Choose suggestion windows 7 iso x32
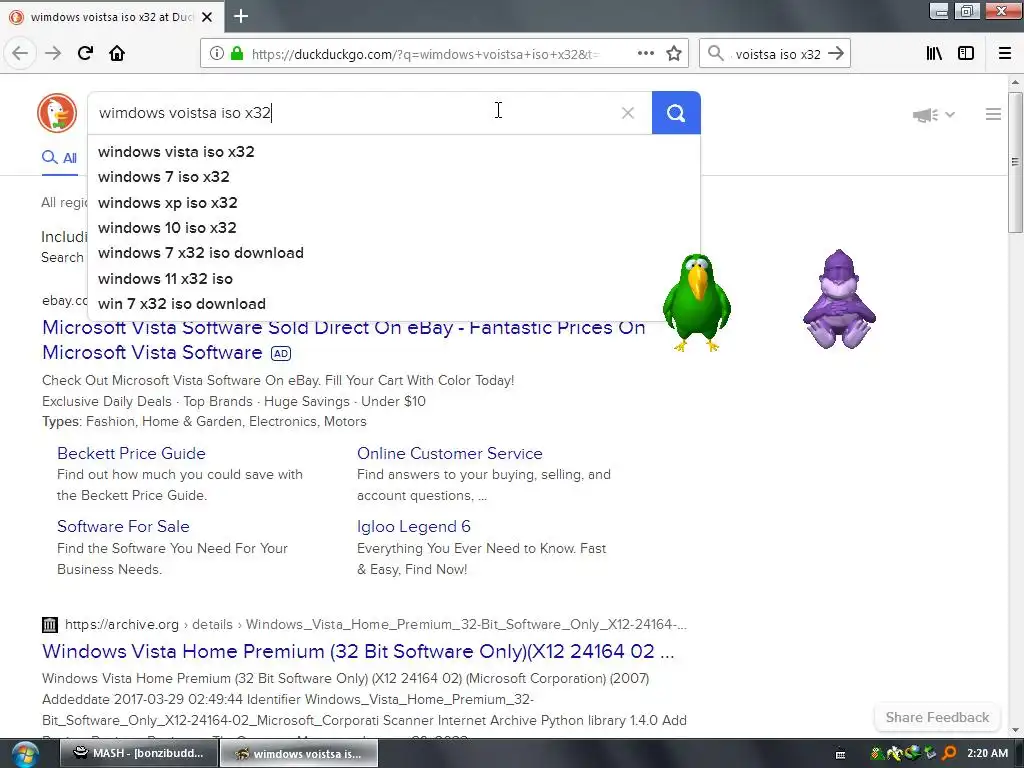The image size is (1024, 768). coord(393,177)
